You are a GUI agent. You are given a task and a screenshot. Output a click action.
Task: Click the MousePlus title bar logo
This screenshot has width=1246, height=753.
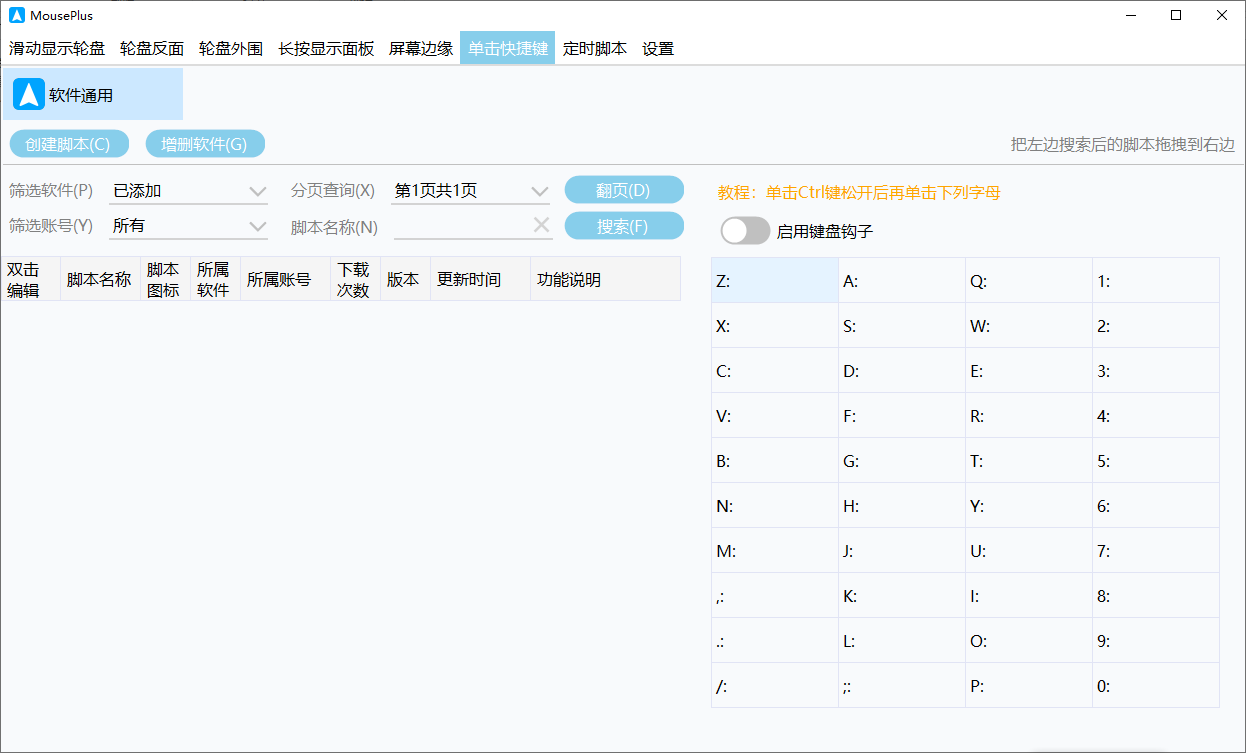tap(17, 15)
